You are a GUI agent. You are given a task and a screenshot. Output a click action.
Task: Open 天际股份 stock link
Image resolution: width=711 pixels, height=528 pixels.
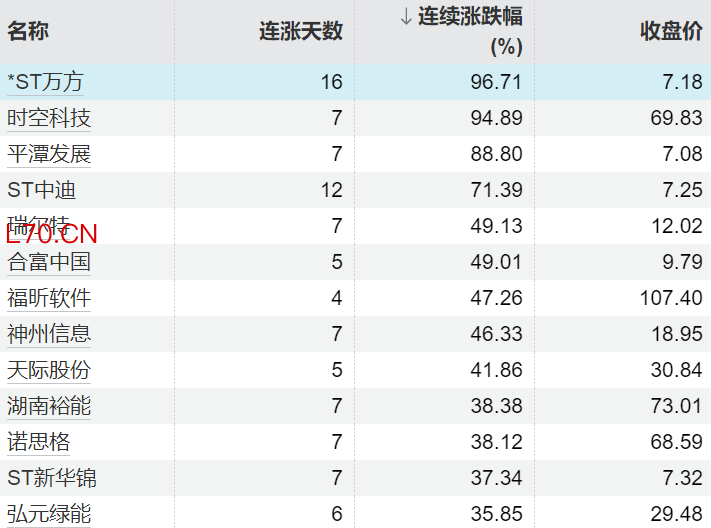coord(49,370)
